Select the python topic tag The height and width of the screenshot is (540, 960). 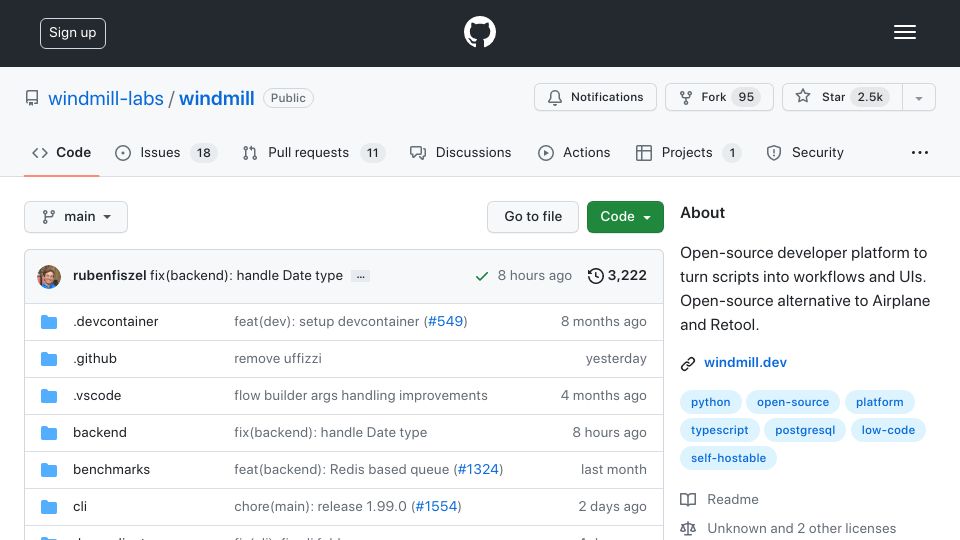tap(711, 402)
